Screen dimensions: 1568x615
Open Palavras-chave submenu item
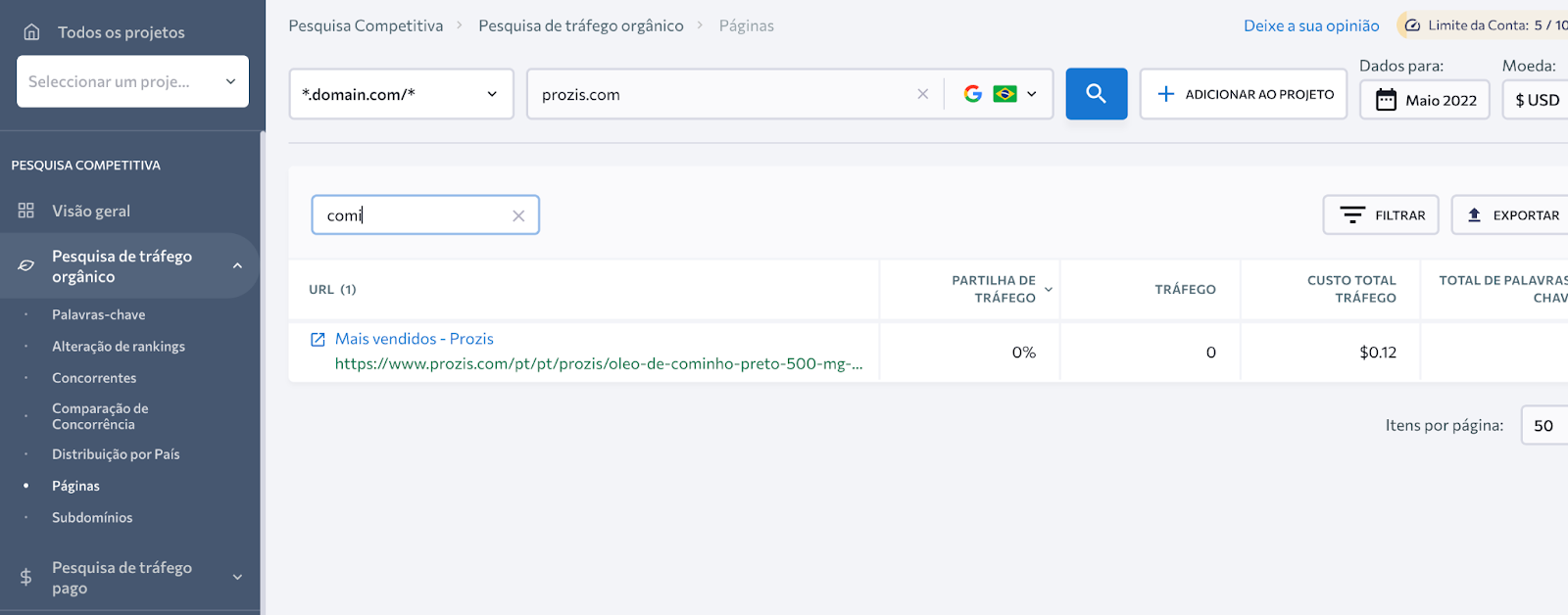coord(98,314)
